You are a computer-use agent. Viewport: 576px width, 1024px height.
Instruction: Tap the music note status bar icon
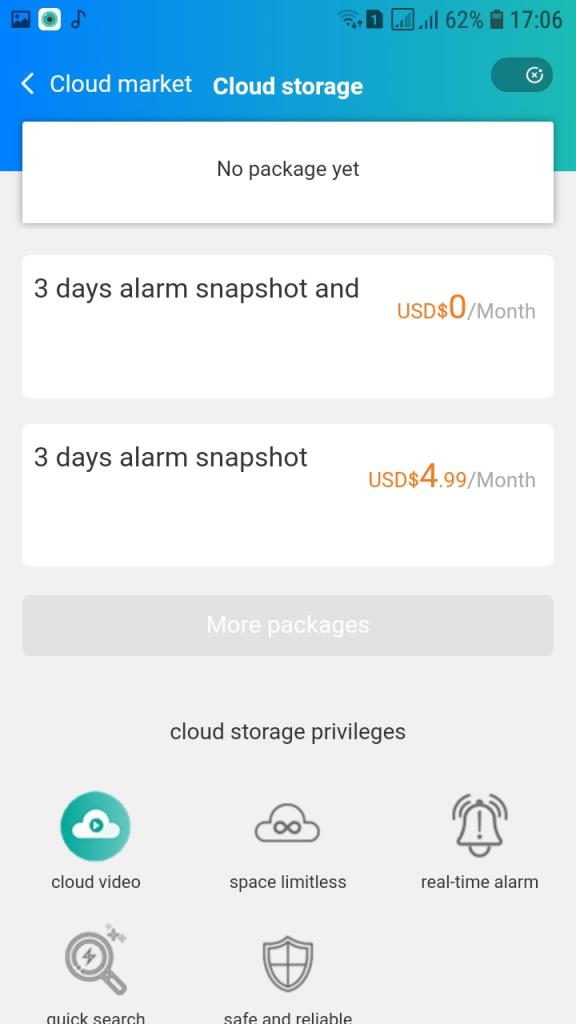[78, 20]
